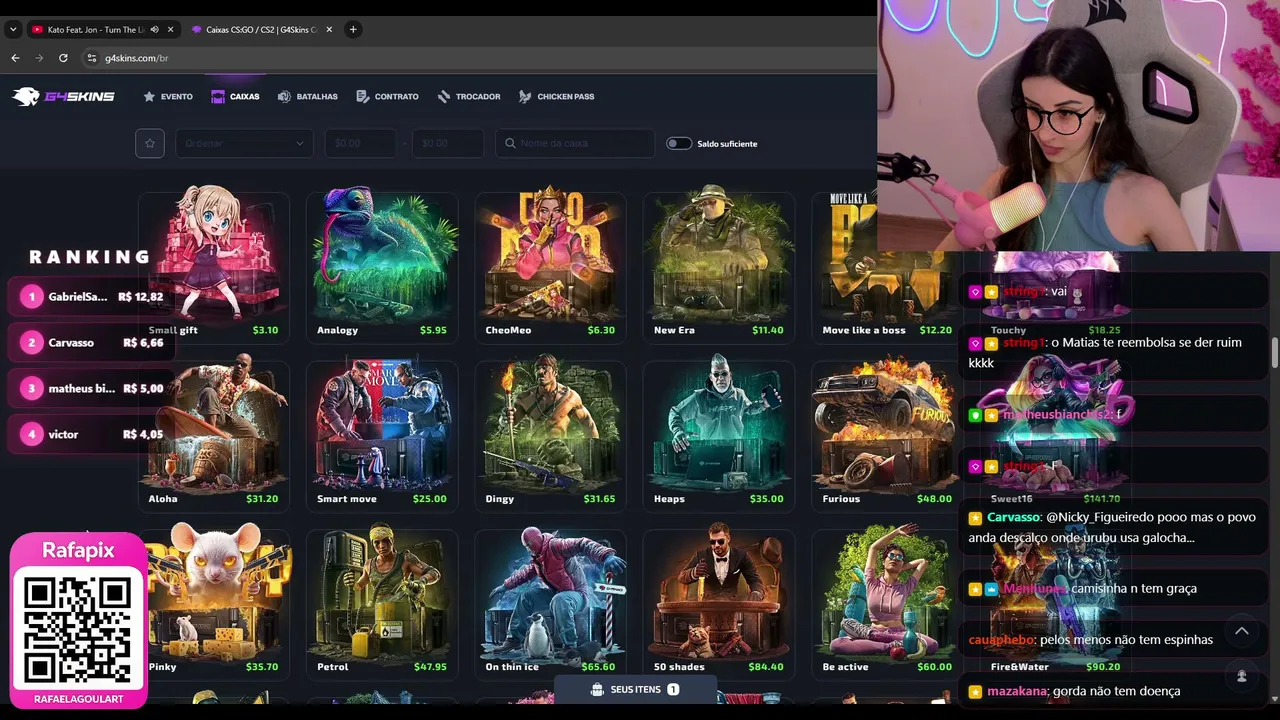Click the minimum price field
This screenshot has height=720, width=1280.
point(360,143)
